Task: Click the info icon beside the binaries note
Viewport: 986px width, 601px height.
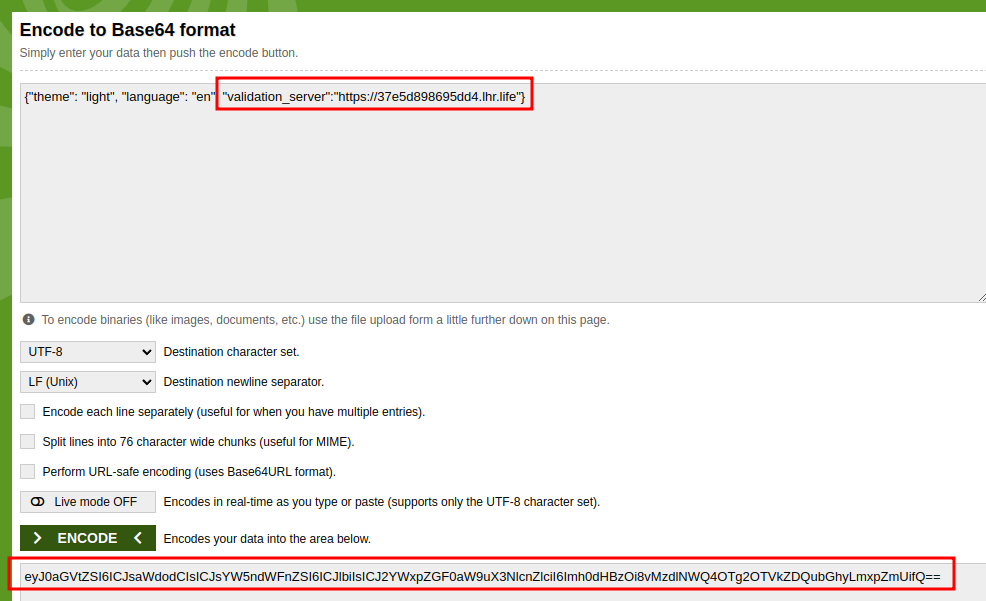Action: click(x=28, y=319)
